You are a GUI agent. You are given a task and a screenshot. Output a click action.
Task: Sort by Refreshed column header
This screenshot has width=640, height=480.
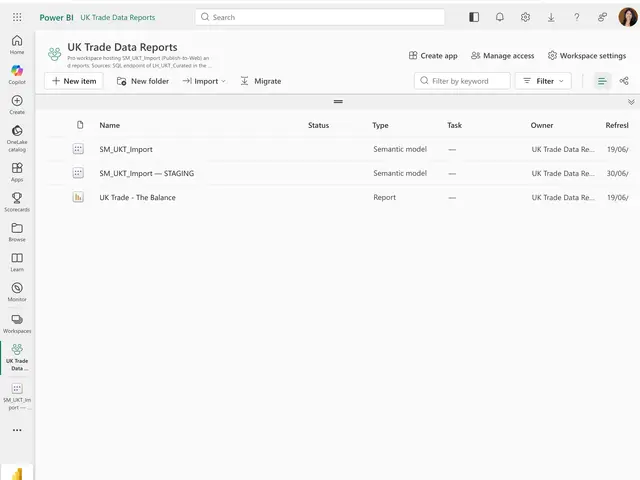point(617,125)
